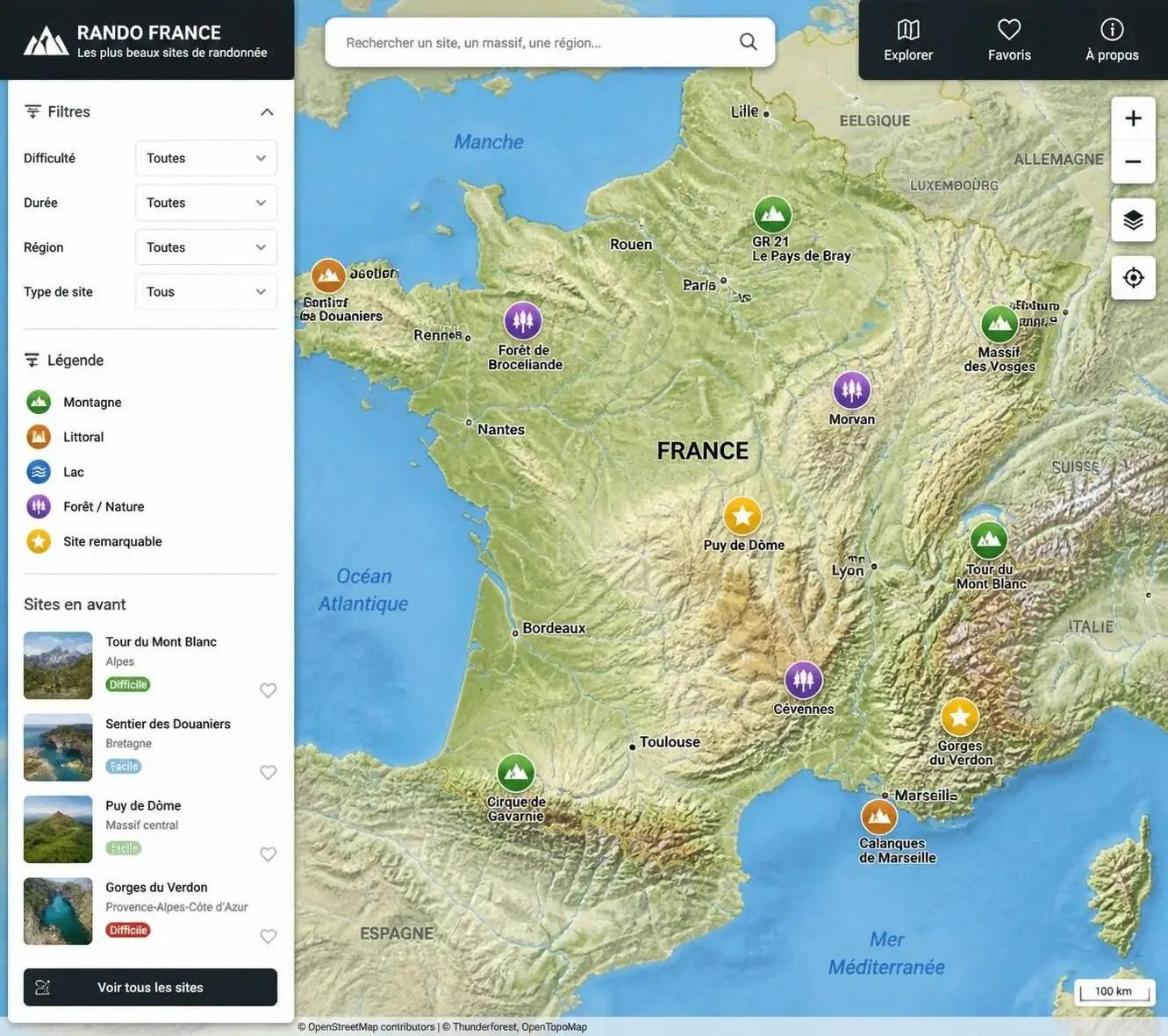1168x1036 pixels.
Task: Click the Toulouse city label on map
Action: coord(670,742)
